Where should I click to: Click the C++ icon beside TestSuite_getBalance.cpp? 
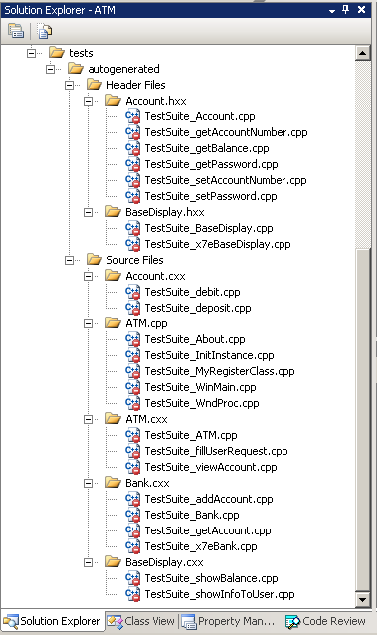point(132,148)
